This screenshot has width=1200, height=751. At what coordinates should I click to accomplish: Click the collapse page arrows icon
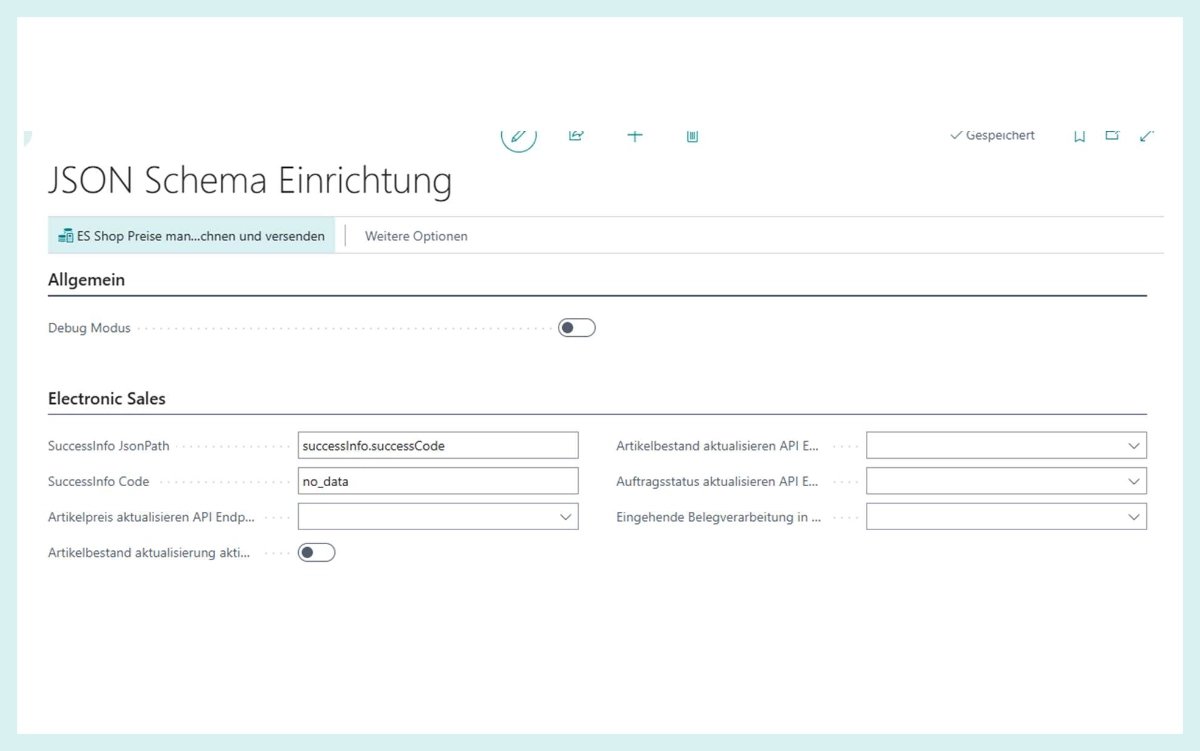[1146, 136]
